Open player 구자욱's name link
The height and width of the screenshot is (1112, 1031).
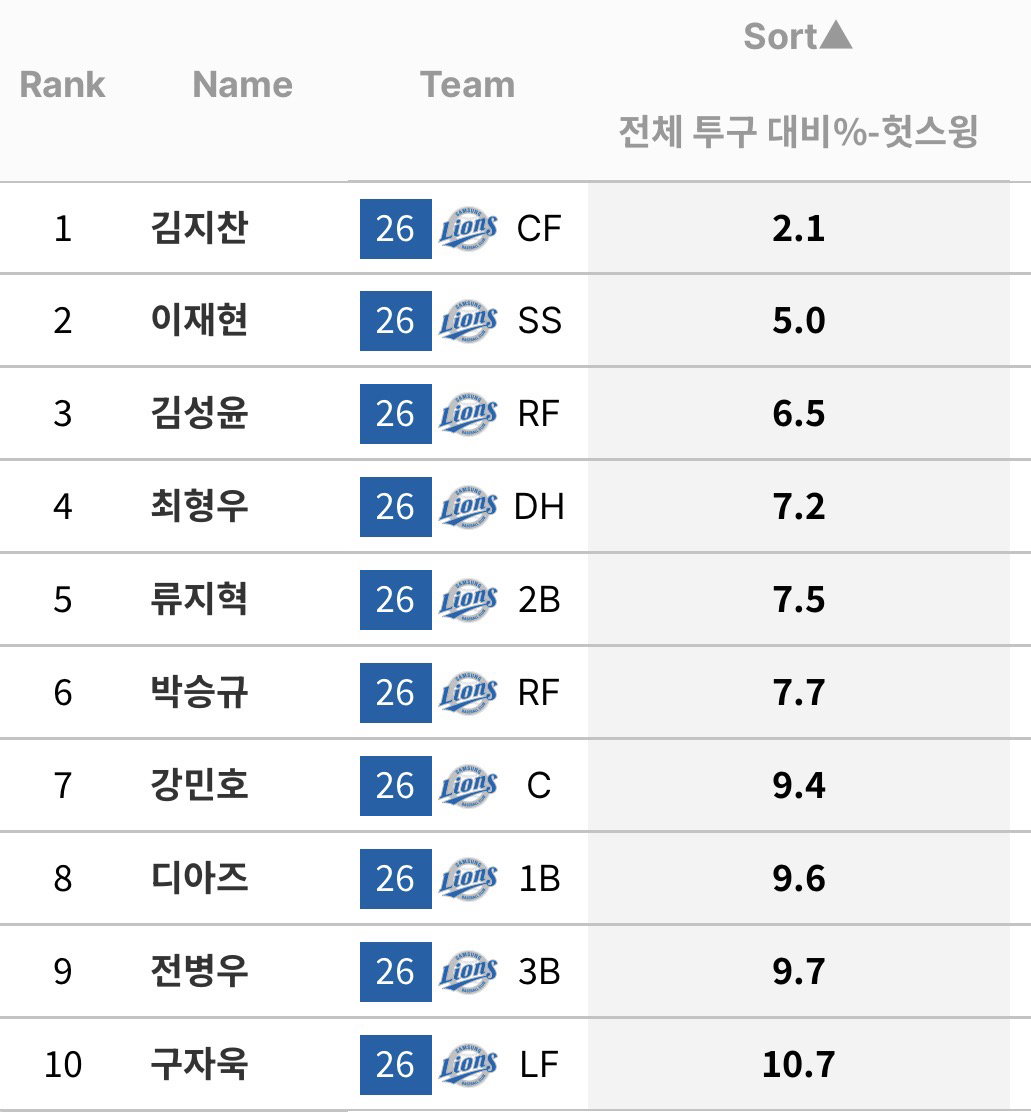pyautogui.click(x=199, y=1064)
